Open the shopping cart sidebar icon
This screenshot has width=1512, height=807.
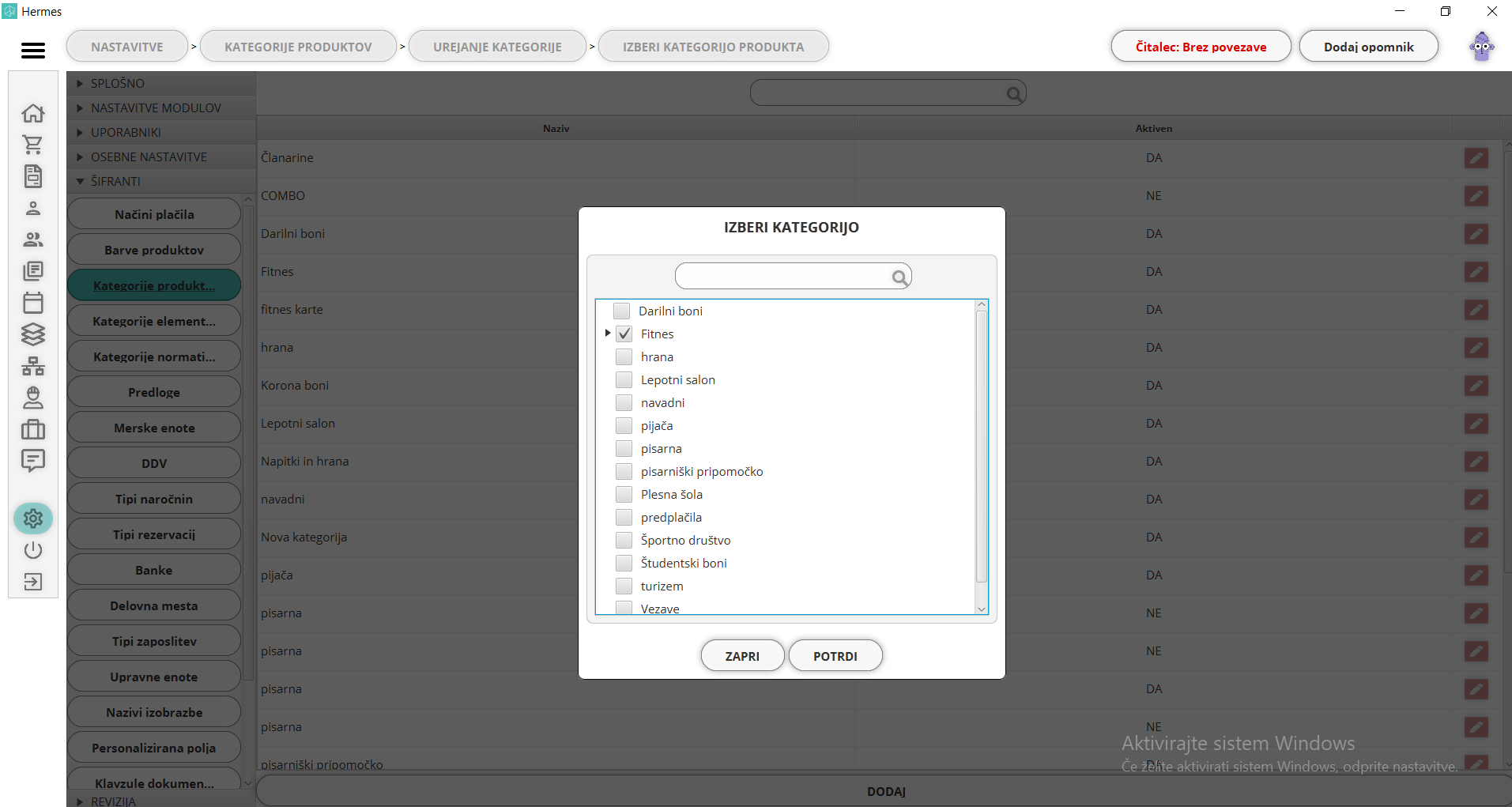[33, 145]
